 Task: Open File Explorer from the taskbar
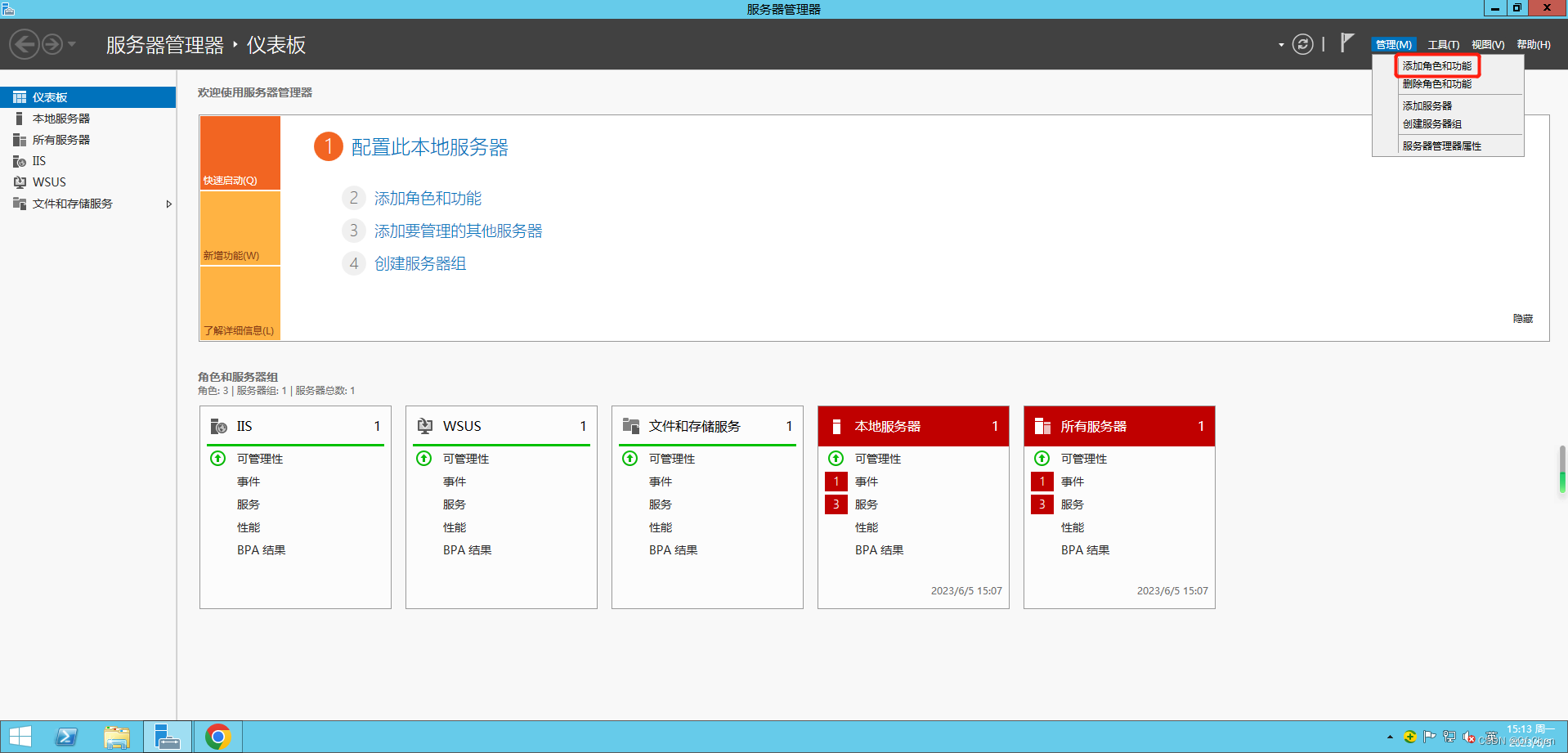pos(117,737)
